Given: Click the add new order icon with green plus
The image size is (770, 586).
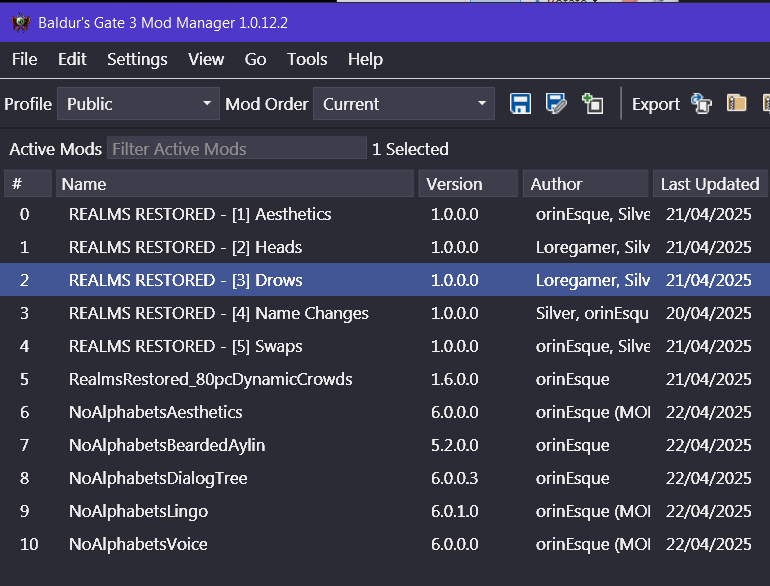Looking at the screenshot, I should [x=592, y=104].
